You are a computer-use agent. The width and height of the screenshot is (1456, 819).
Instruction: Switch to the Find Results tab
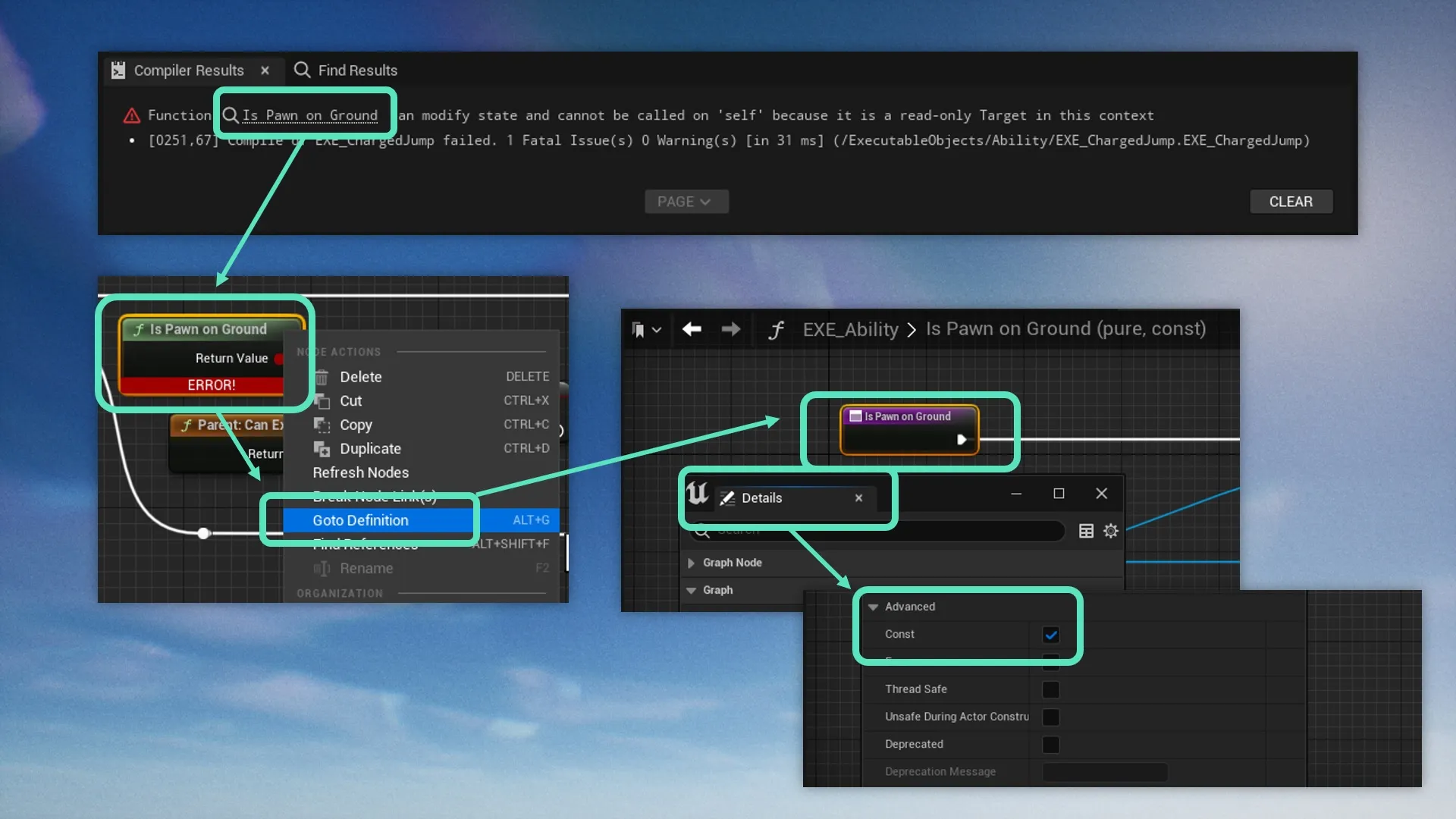346,71
